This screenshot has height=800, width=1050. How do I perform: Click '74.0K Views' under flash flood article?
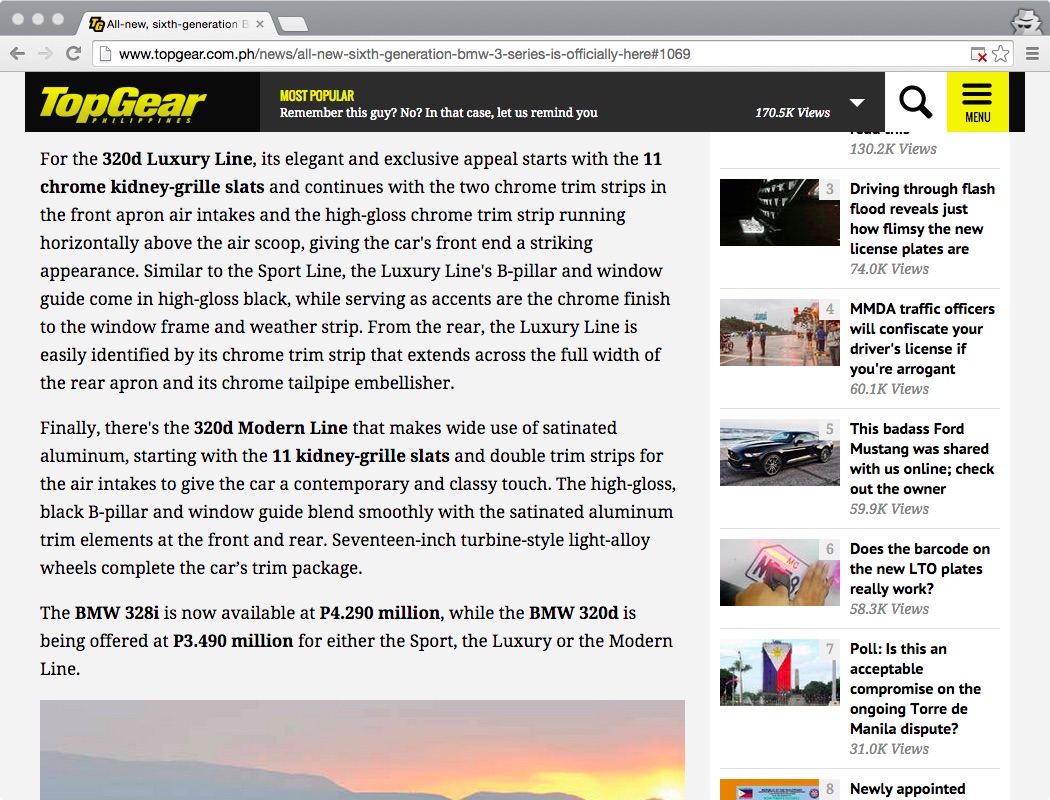pyautogui.click(x=889, y=269)
